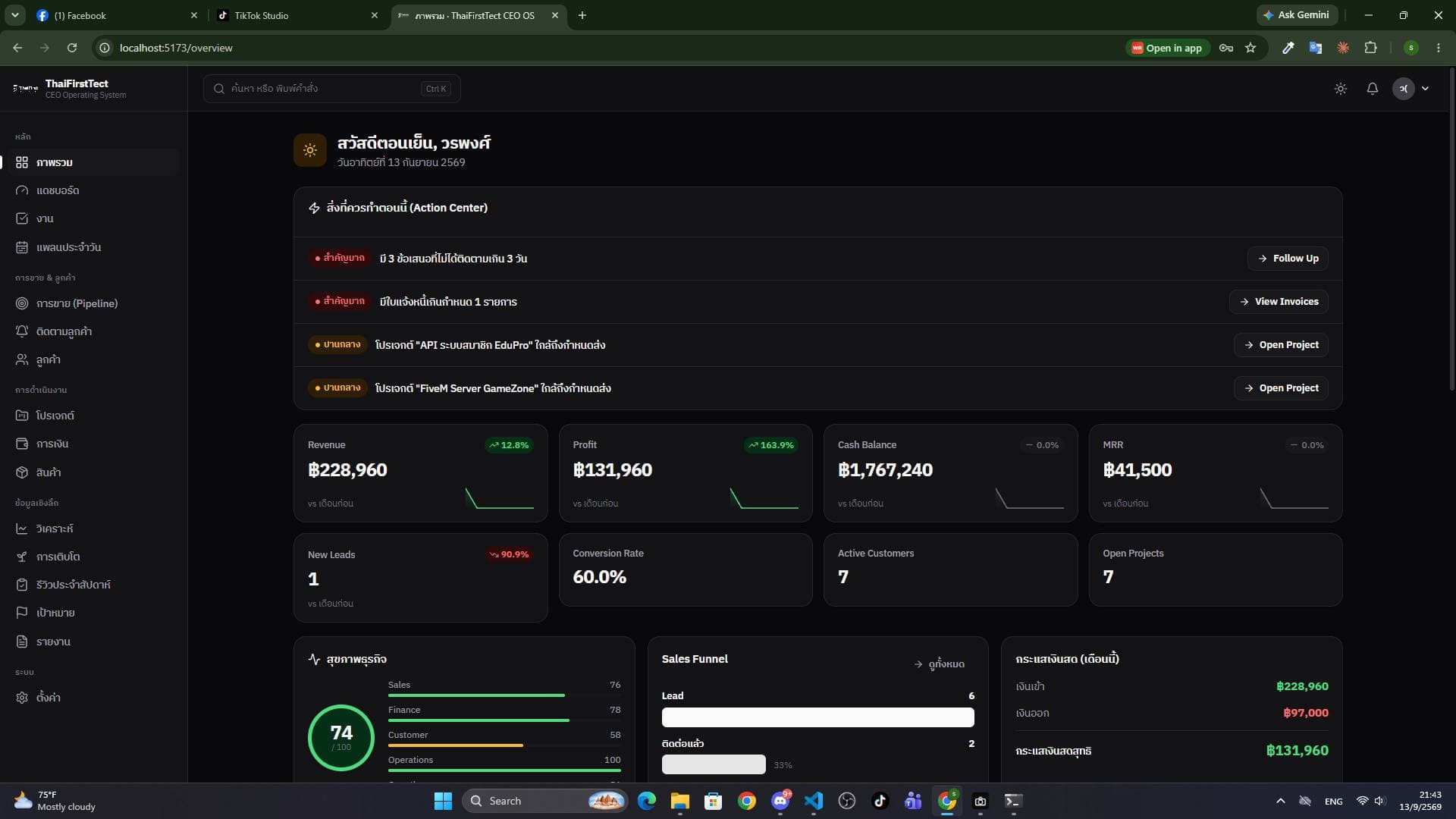
Task: Click the ติดตามลูกค้า bell icon
Action: [22, 331]
